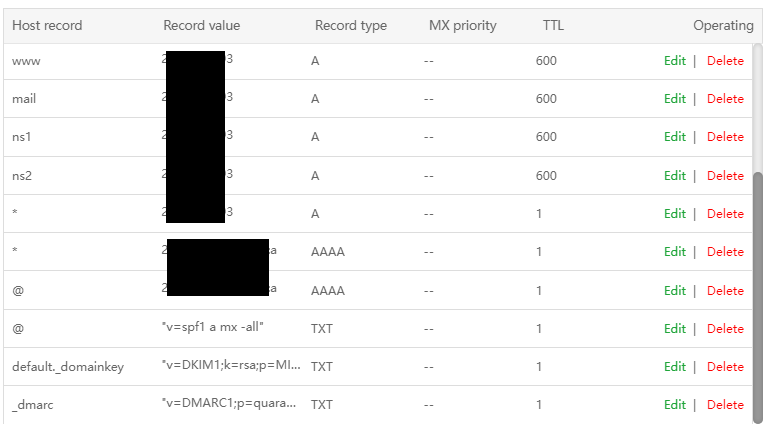Edit the default._domainkey DKIM record
768x430 pixels.
(x=674, y=367)
